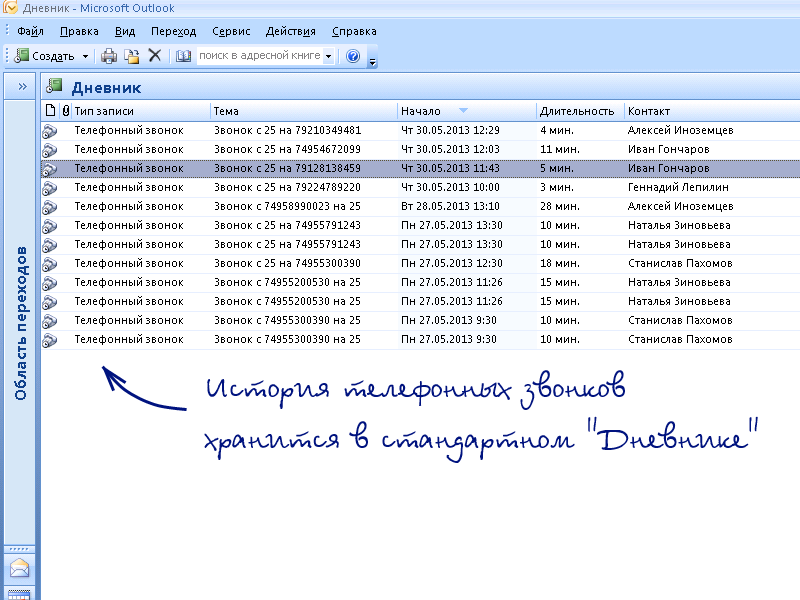800x600 pixels.
Task: Click contact Иван Гончаров in highlighted 11:43 row
Action: [668, 168]
